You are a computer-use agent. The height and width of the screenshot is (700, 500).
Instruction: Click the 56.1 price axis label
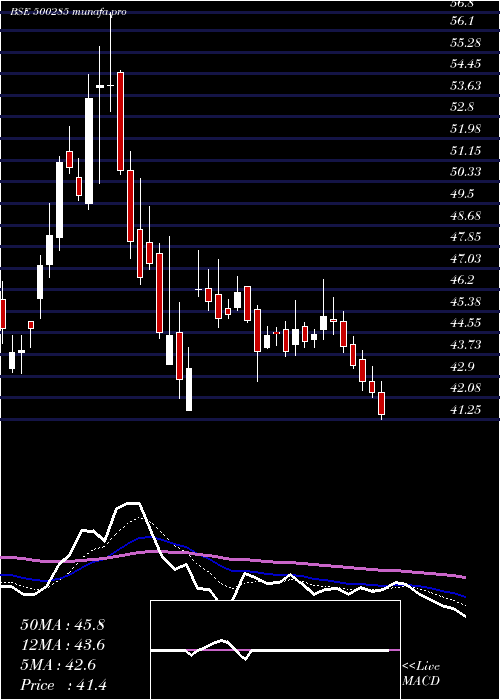point(462,21)
